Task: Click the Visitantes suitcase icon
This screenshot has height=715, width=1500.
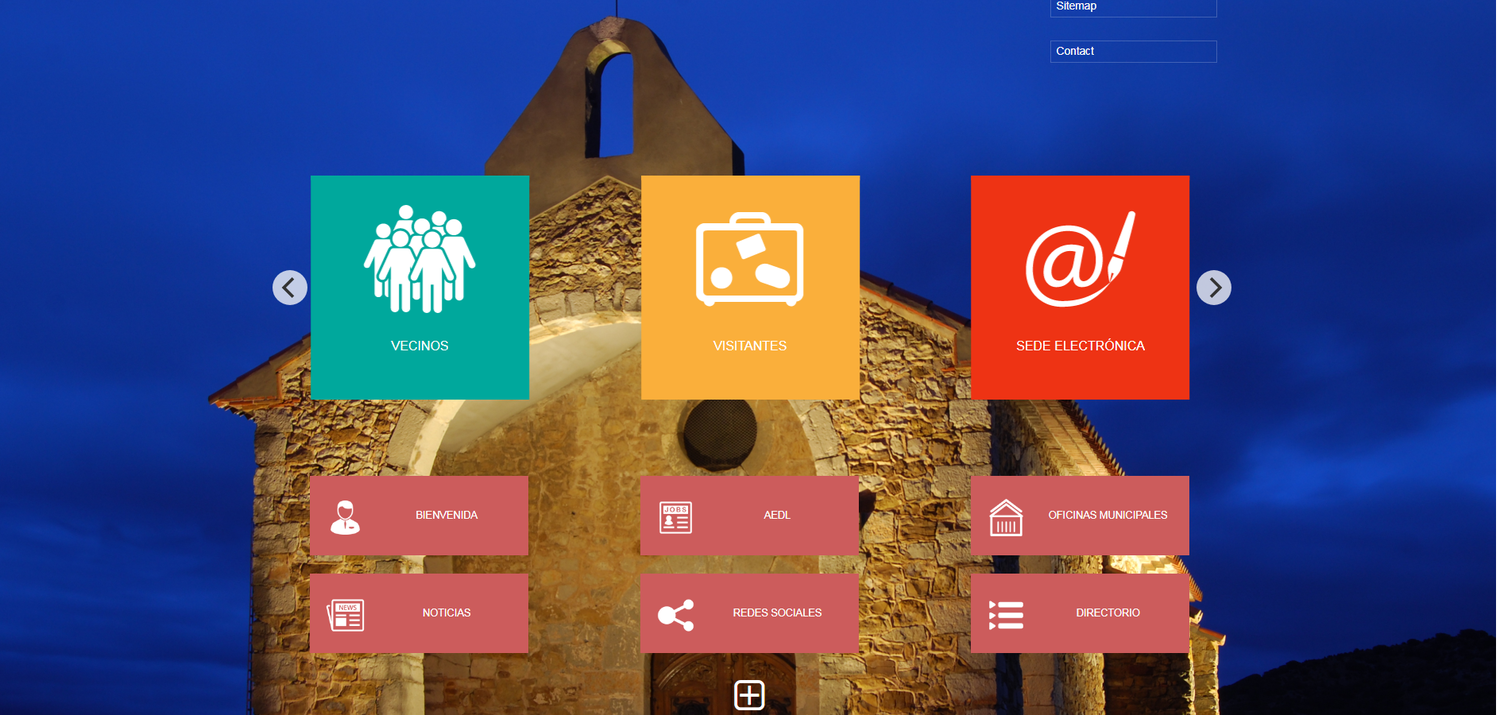Action: pos(749,259)
